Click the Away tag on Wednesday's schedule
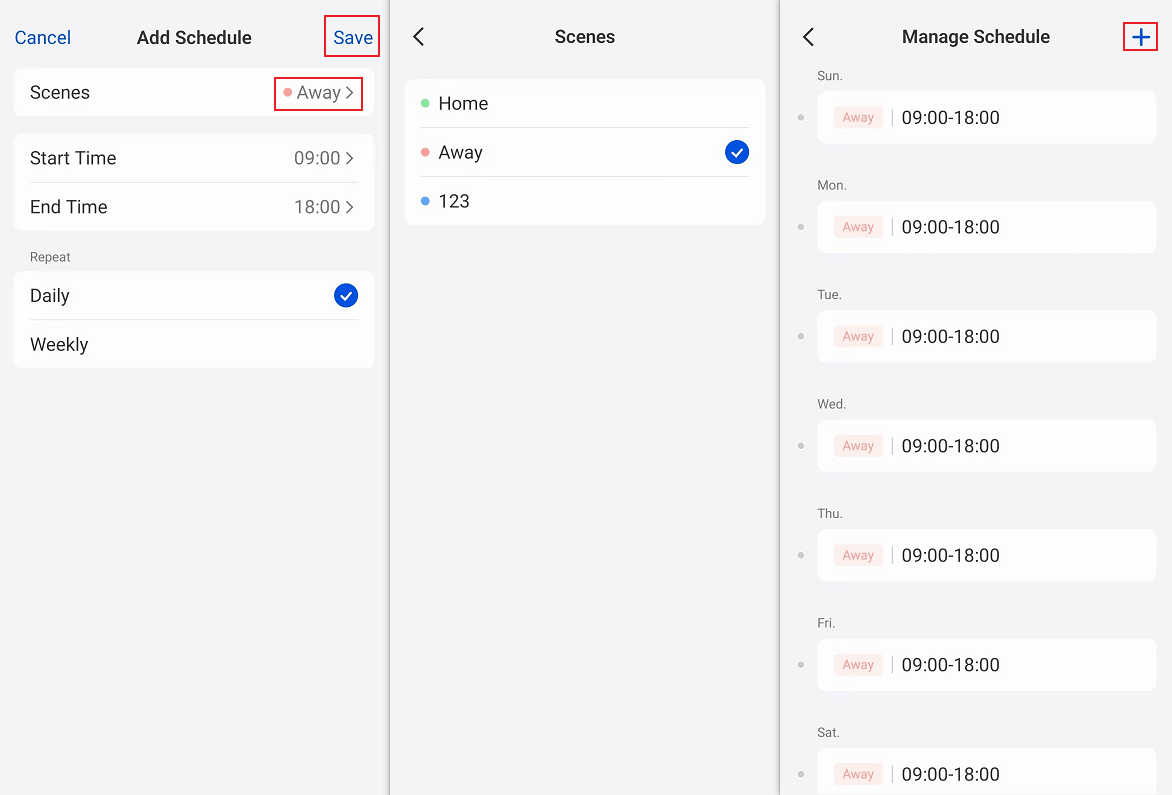 (858, 446)
